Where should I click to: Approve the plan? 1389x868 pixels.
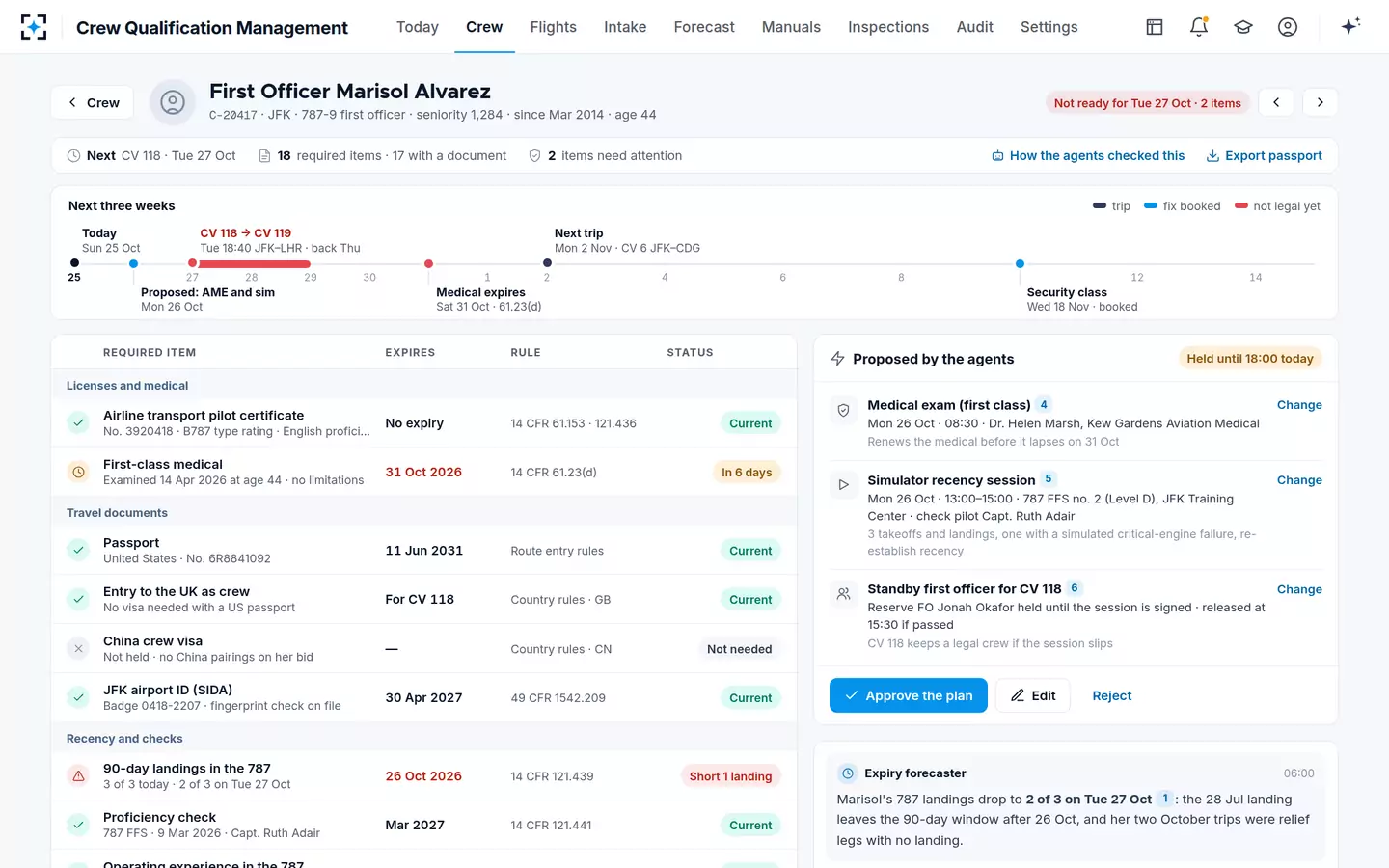(x=909, y=695)
